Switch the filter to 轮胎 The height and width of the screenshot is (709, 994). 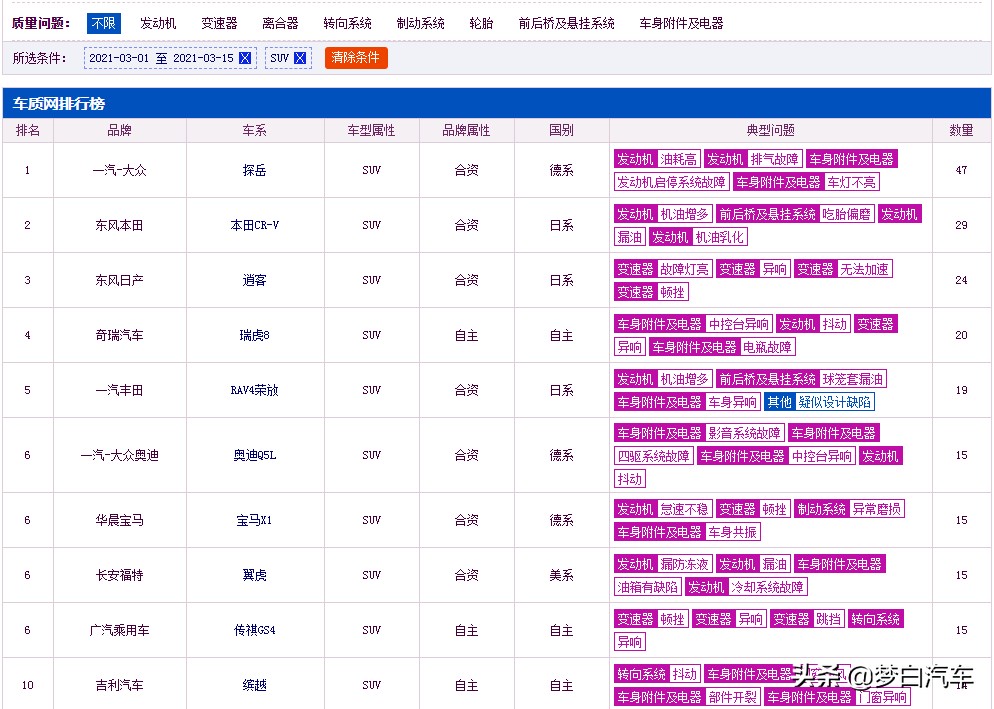pyautogui.click(x=481, y=23)
